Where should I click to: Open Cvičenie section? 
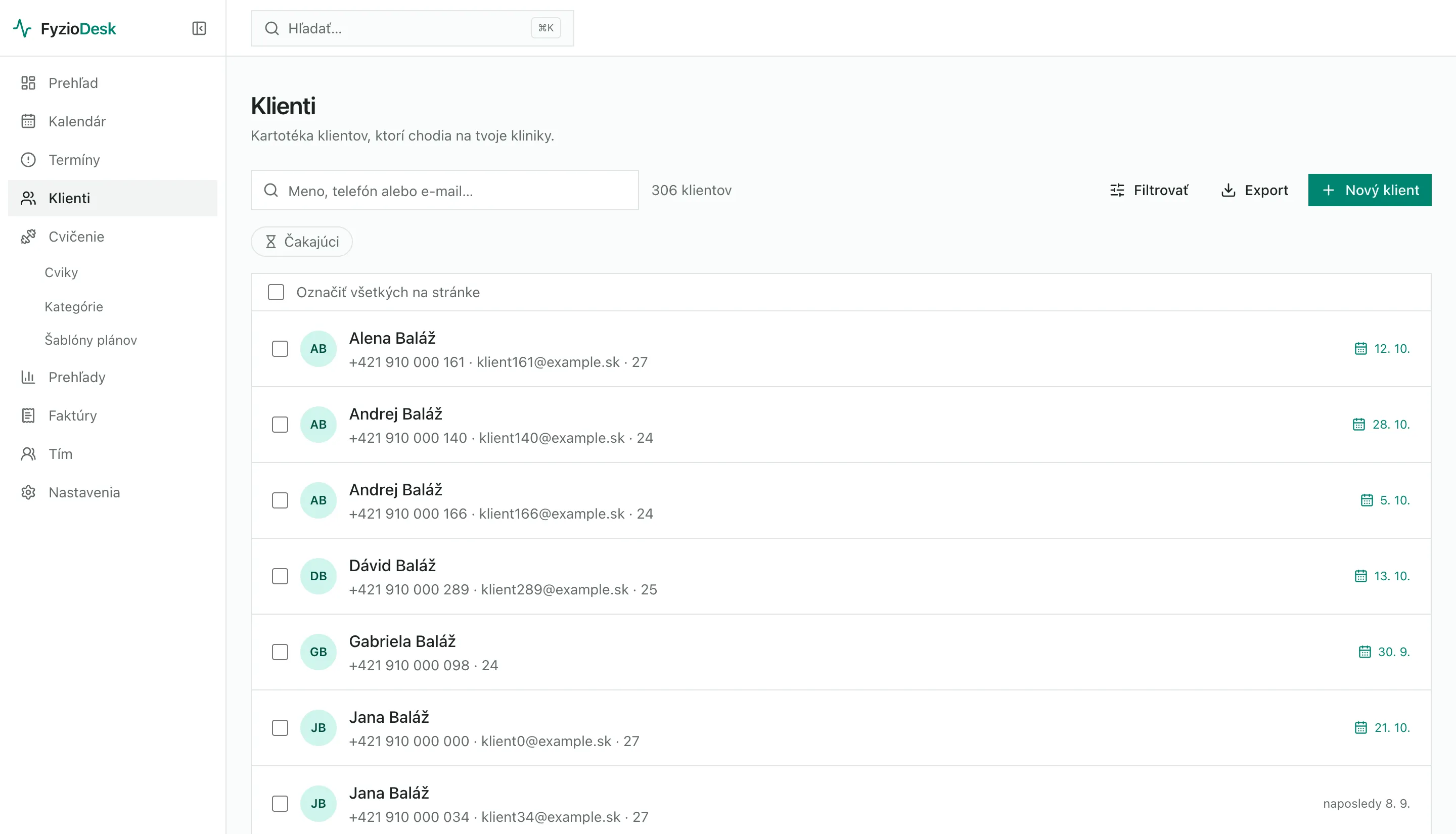coord(113,237)
